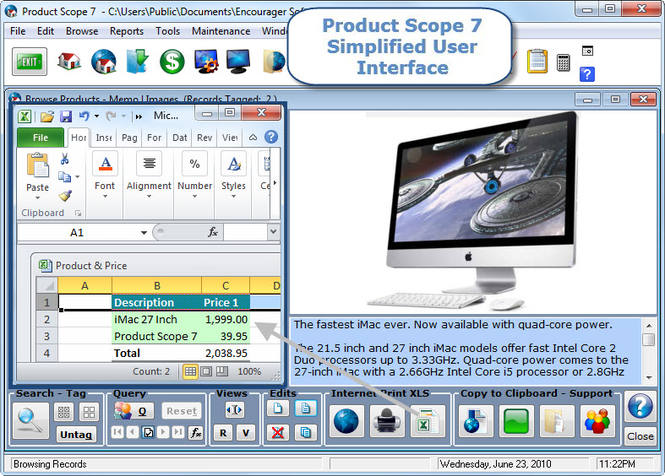Click the printer Print button

386,421
